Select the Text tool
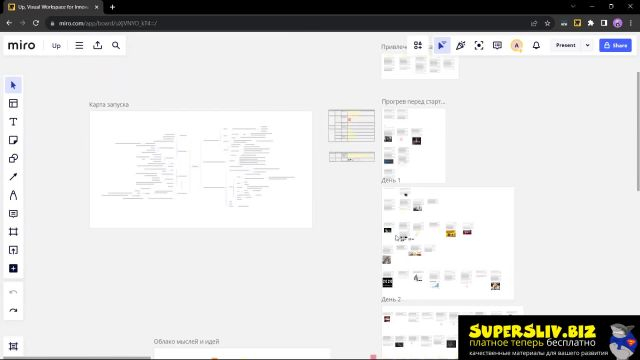The width and height of the screenshot is (640, 360). [13, 122]
